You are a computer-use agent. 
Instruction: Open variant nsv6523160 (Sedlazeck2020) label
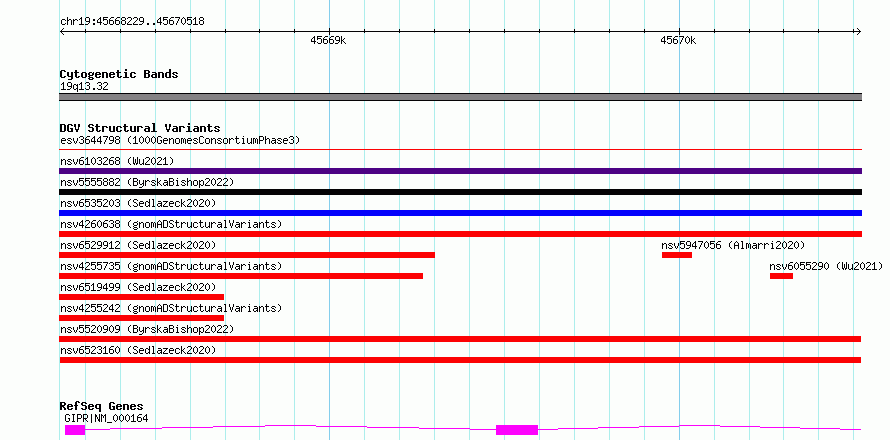pos(138,350)
